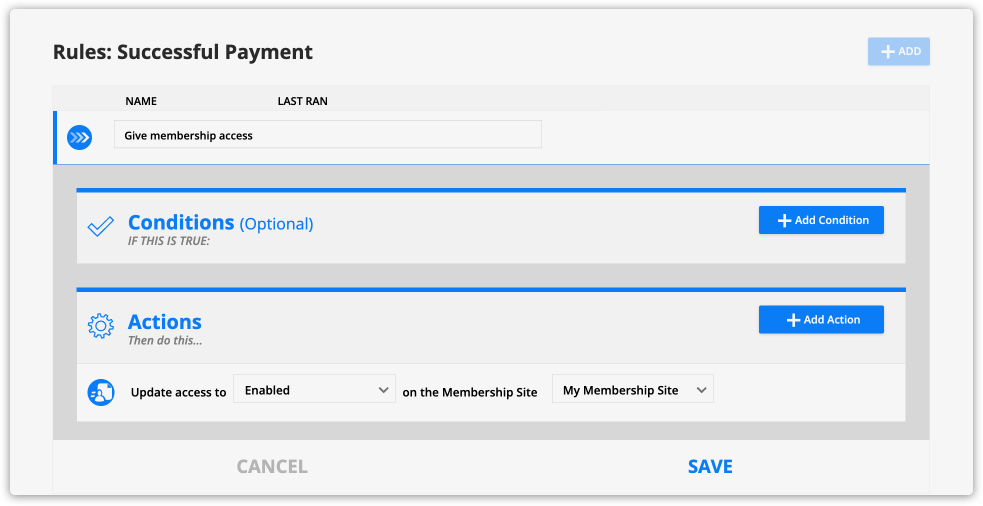Click the 'Then do this...' subtitle
Screen dimensions: 983x506
point(165,341)
